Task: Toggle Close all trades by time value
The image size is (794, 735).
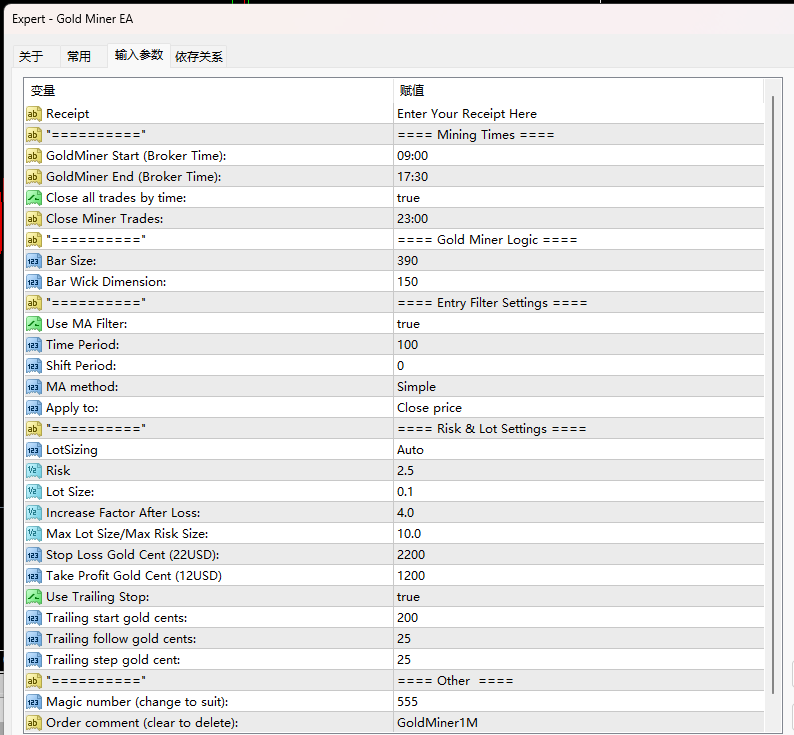Action: 579,198
